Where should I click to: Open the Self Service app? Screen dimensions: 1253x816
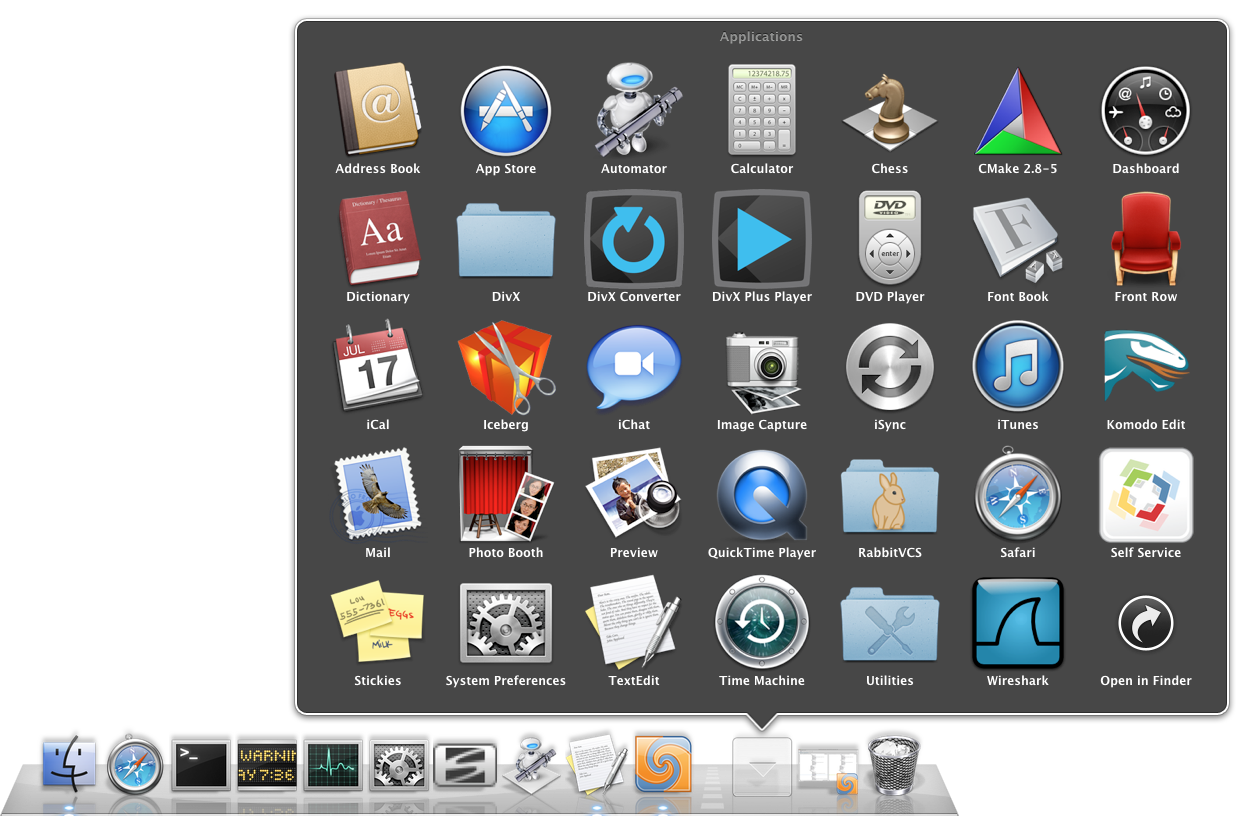[x=1145, y=495]
